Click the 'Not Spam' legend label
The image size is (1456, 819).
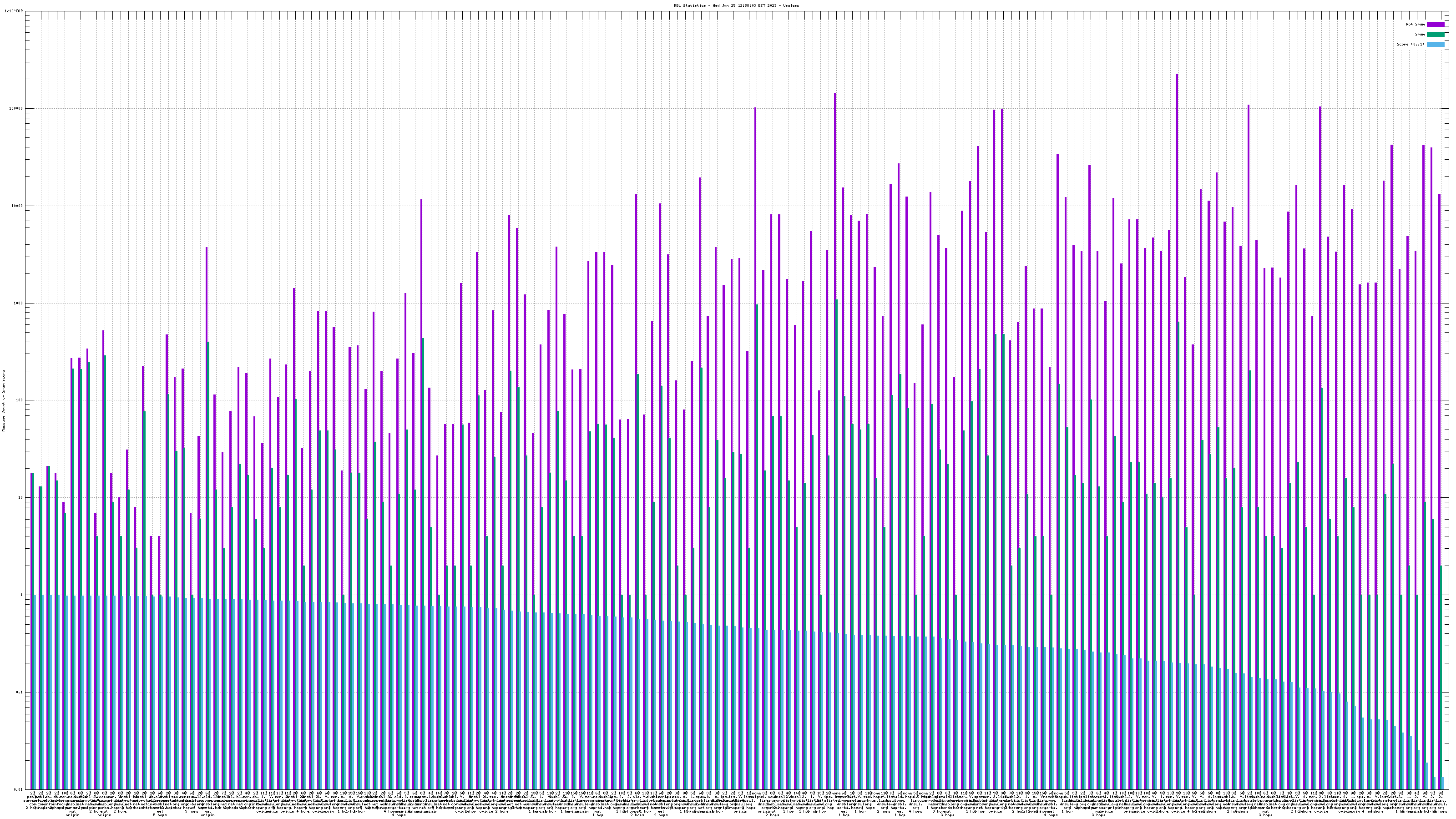(1416, 24)
